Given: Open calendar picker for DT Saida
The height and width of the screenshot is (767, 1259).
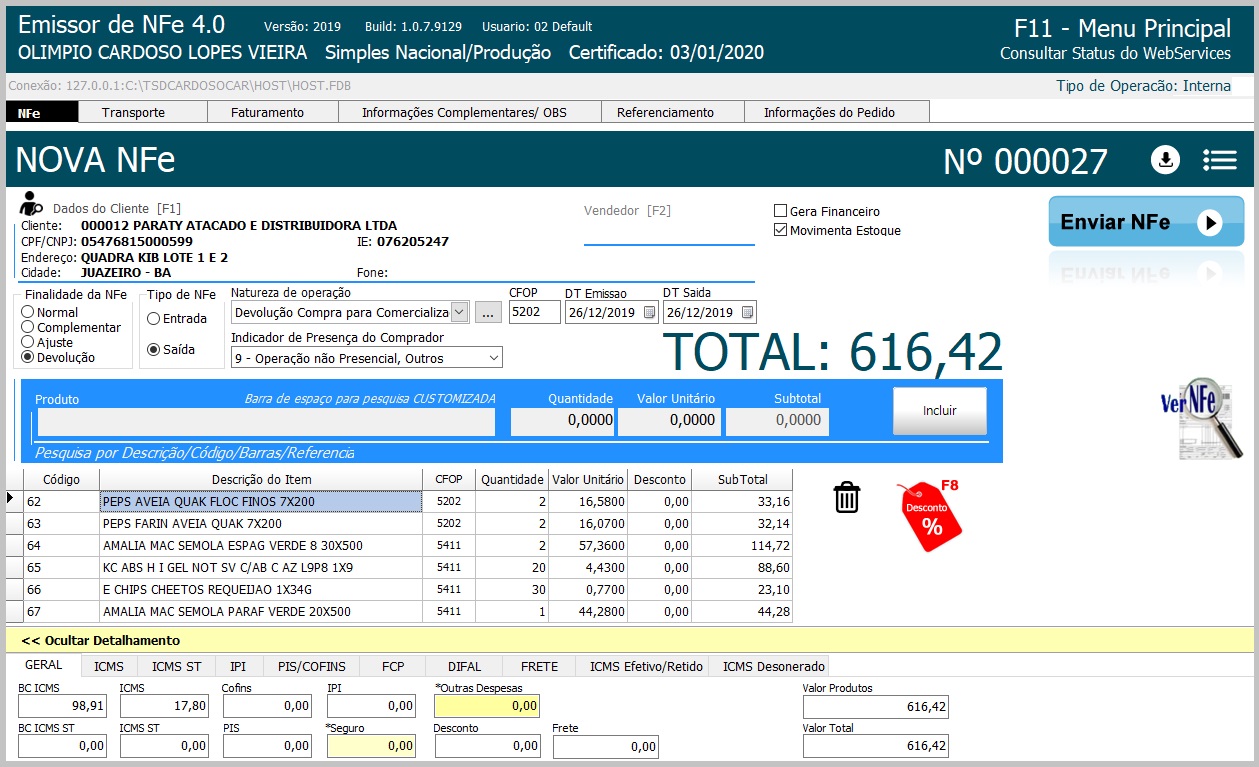Looking at the screenshot, I should coord(747,312).
